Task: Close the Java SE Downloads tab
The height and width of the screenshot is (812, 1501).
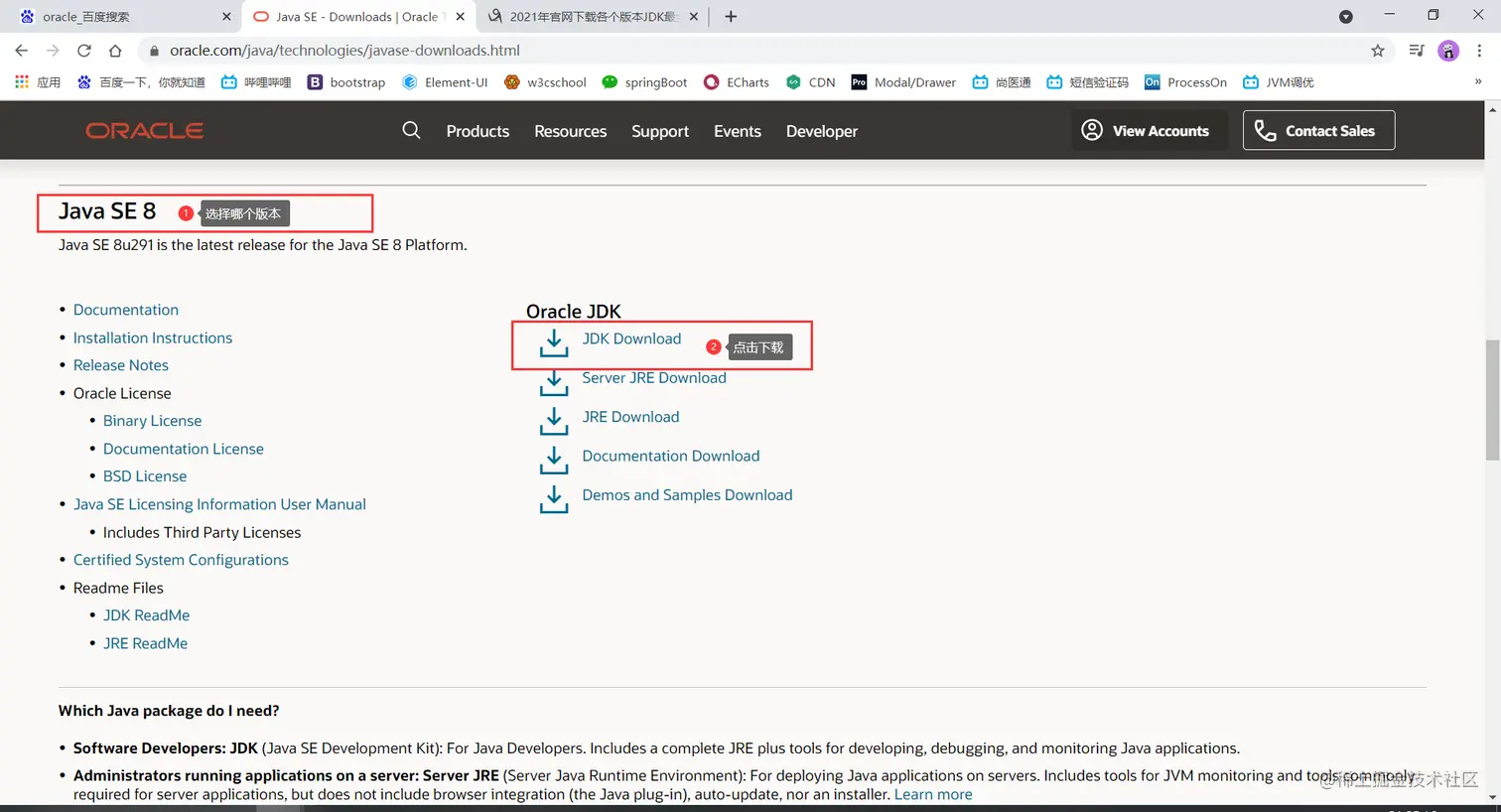Action: (x=461, y=17)
